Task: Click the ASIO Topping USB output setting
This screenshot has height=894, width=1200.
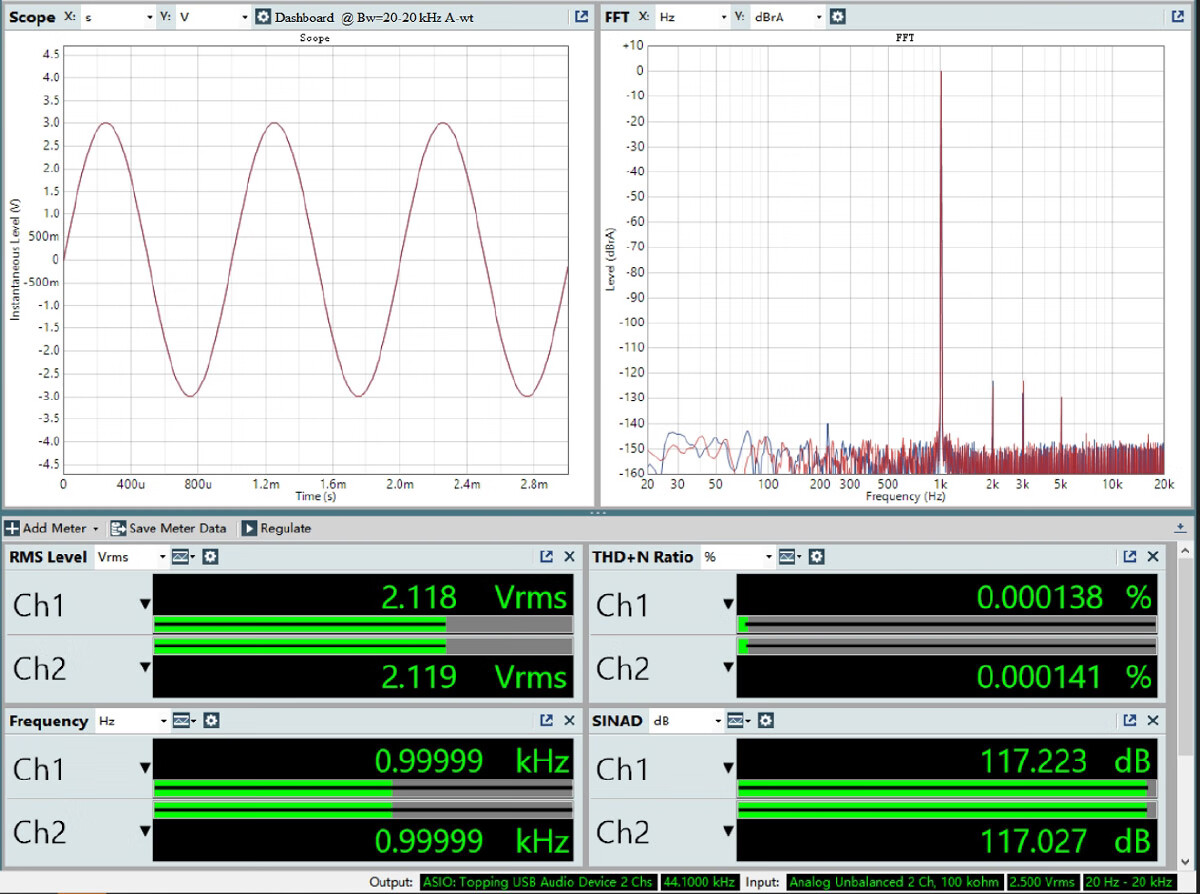Action: pos(538,882)
